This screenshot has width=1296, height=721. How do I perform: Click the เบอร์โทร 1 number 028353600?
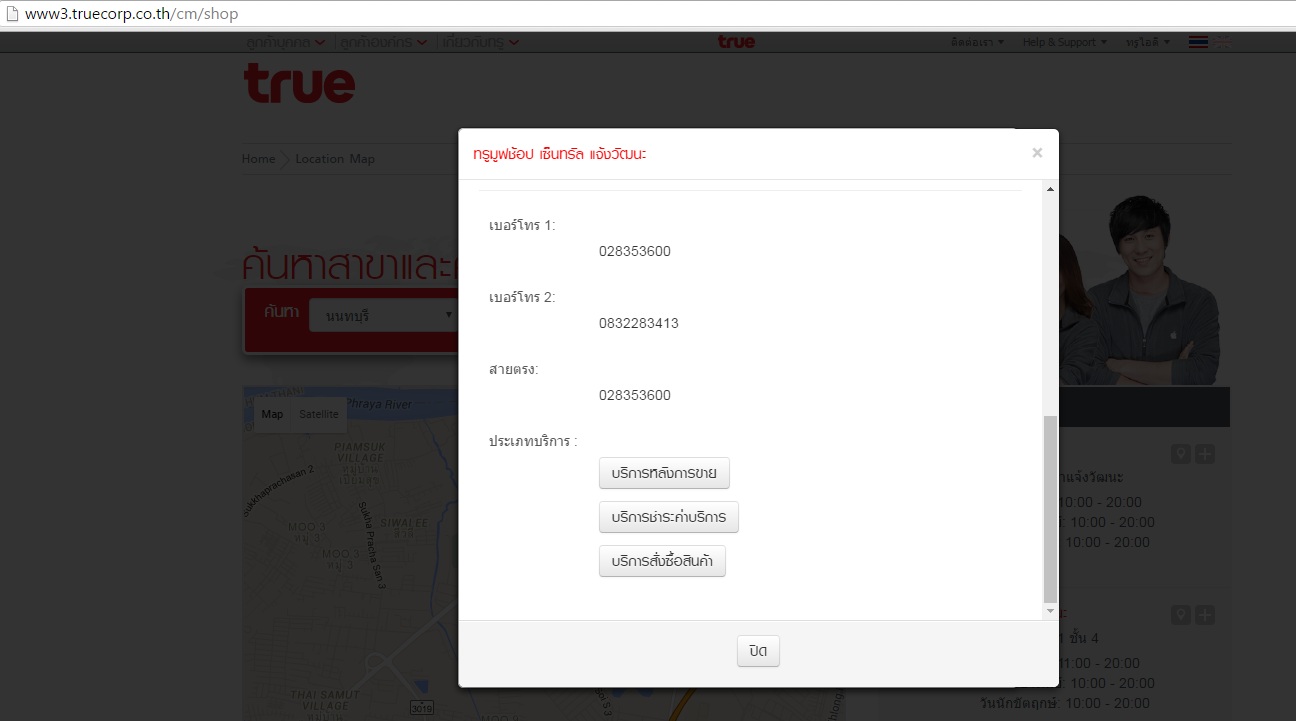coord(635,251)
